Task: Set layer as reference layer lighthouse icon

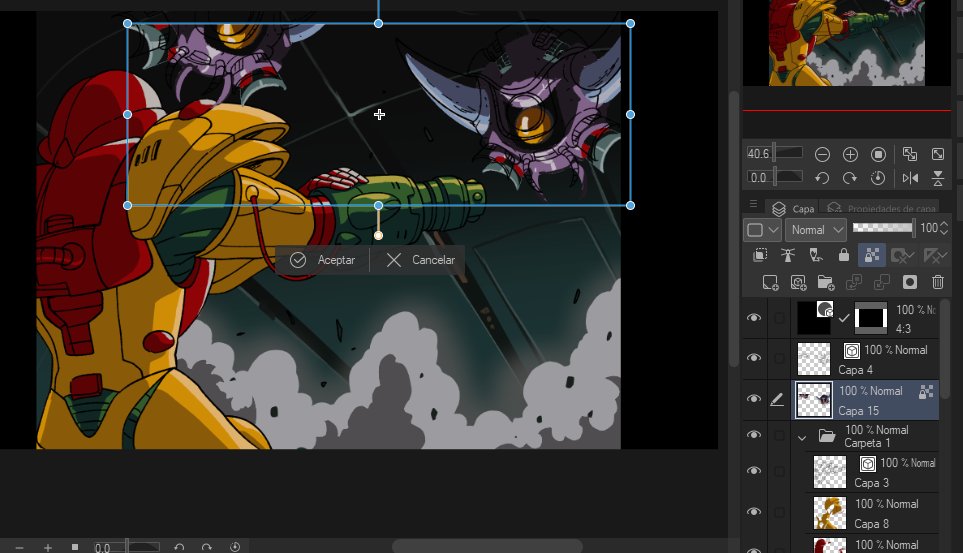Action: click(787, 255)
